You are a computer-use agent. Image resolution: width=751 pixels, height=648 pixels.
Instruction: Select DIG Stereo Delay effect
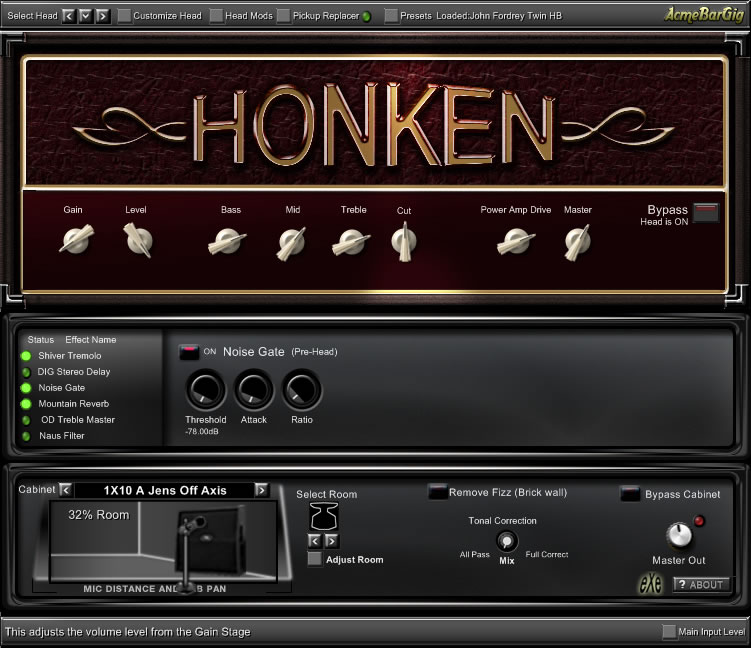(x=74, y=372)
